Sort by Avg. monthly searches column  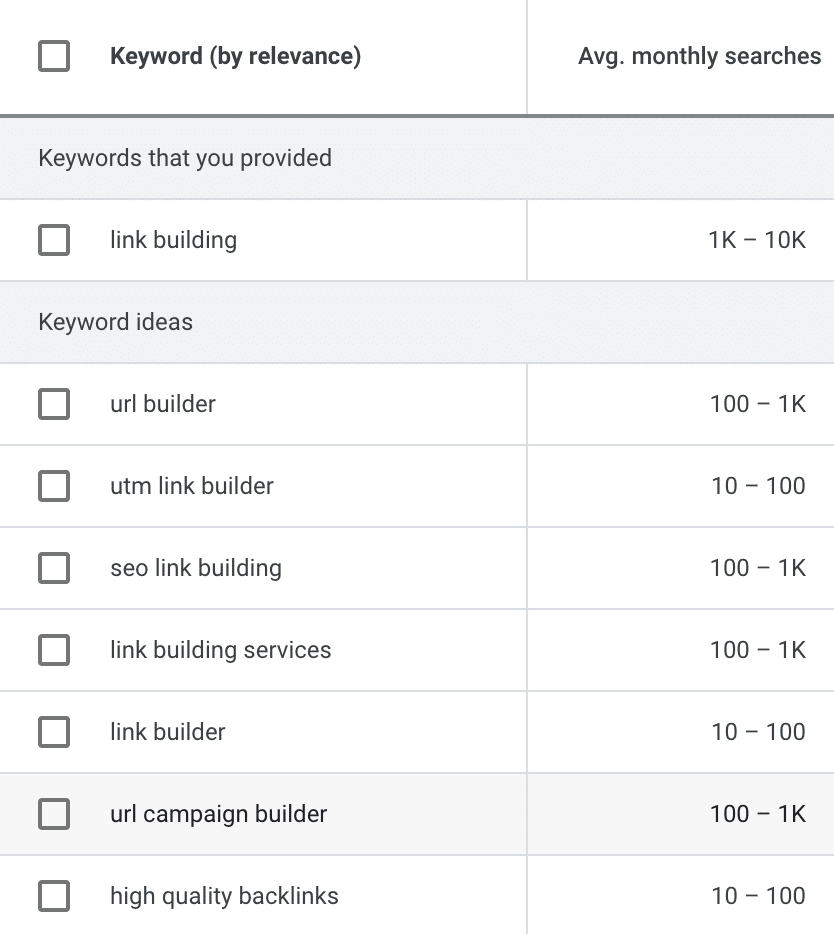tap(699, 56)
